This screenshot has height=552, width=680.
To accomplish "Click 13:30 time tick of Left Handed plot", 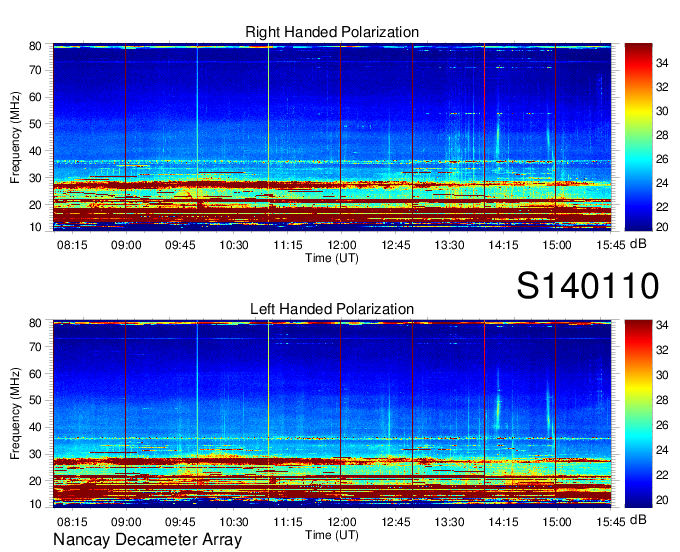I will click(449, 522).
